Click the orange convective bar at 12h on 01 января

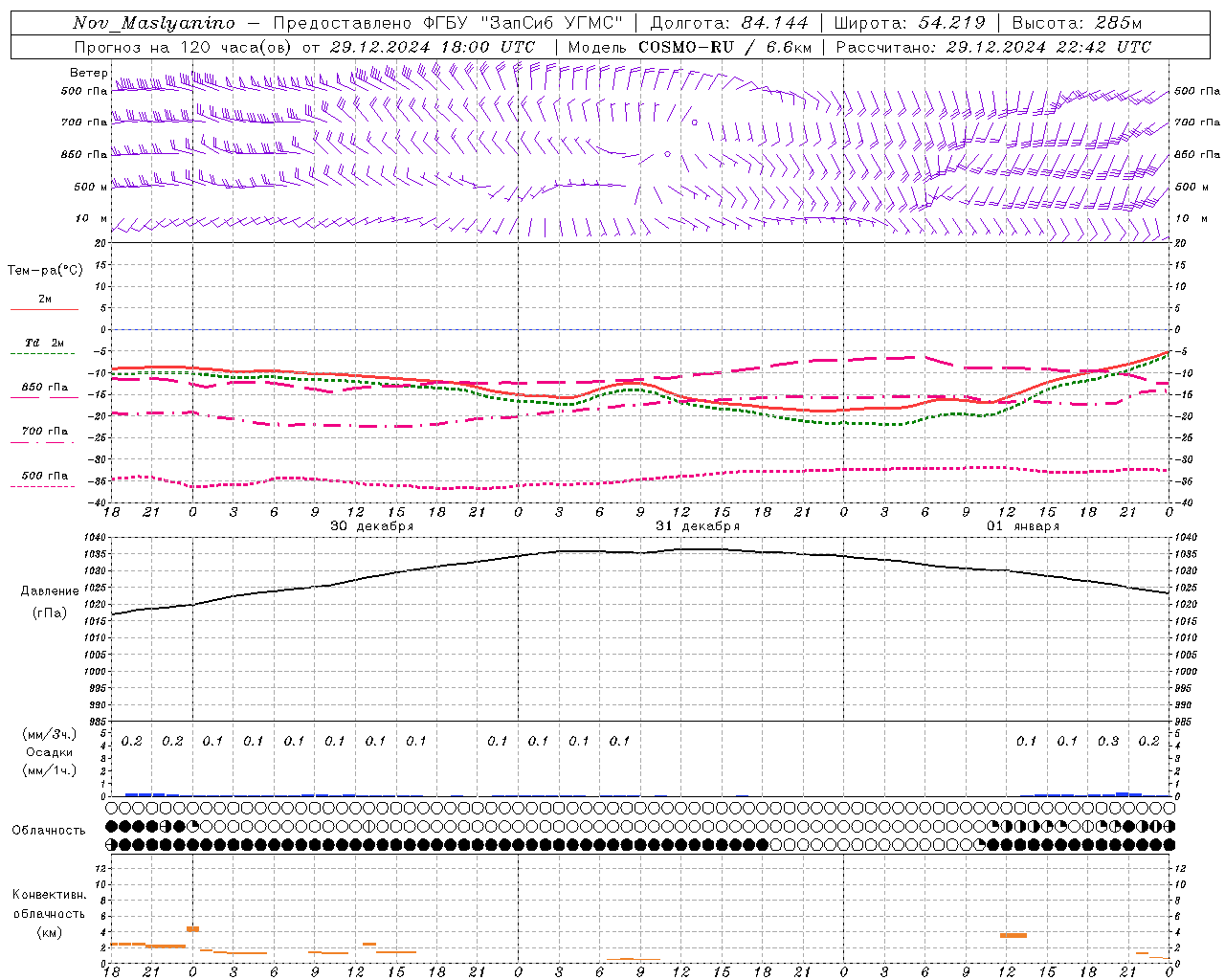click(x=1013, y=935)
